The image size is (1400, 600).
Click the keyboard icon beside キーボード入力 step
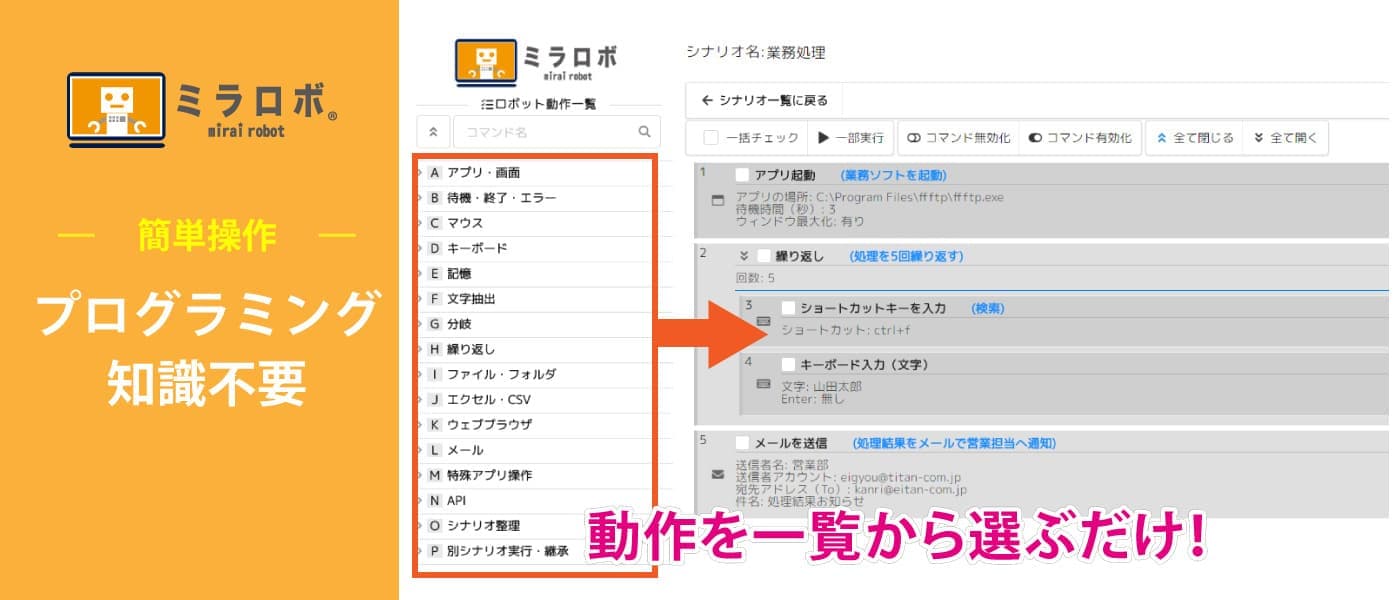click(764, 383)
